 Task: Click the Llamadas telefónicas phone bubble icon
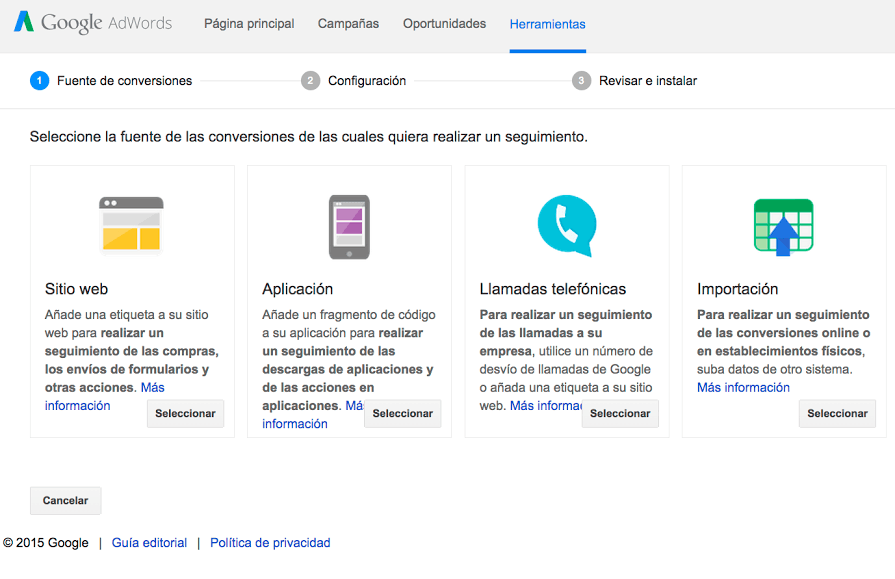[x=567, y=226]
